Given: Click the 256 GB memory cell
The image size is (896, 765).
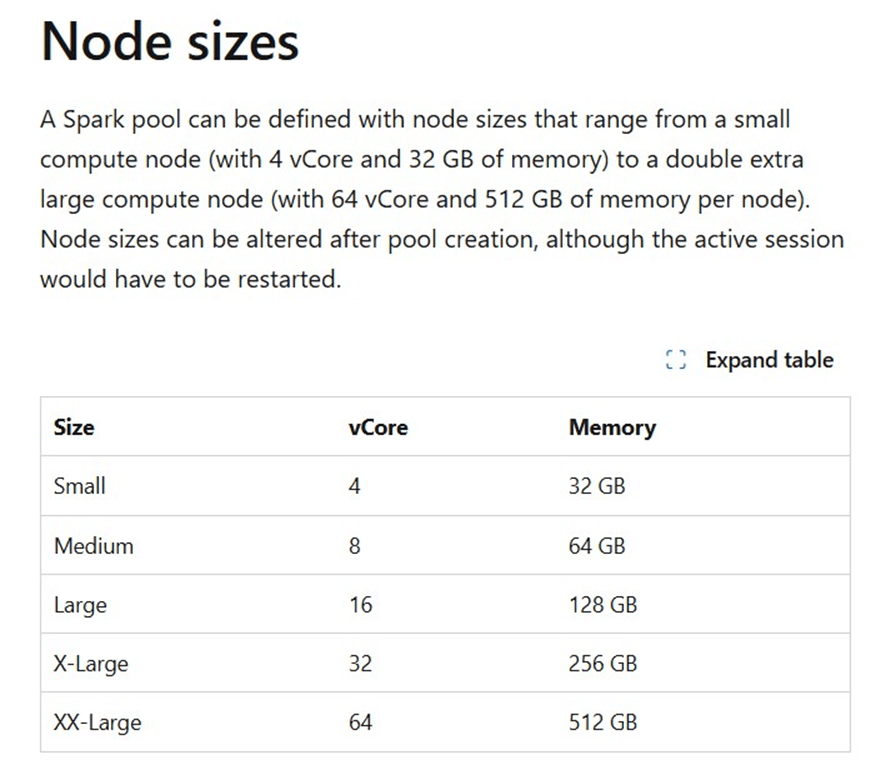Looking at the screenshot, I should (x=602, y=663).
